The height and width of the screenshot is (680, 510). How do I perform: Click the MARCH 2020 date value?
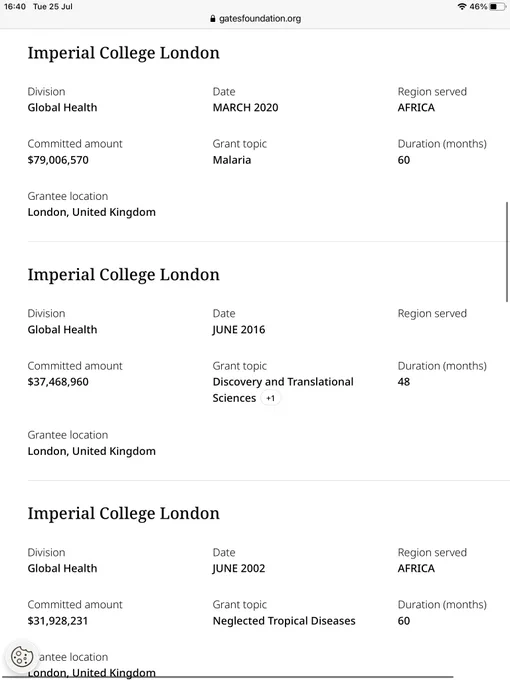tap(245, 108)
